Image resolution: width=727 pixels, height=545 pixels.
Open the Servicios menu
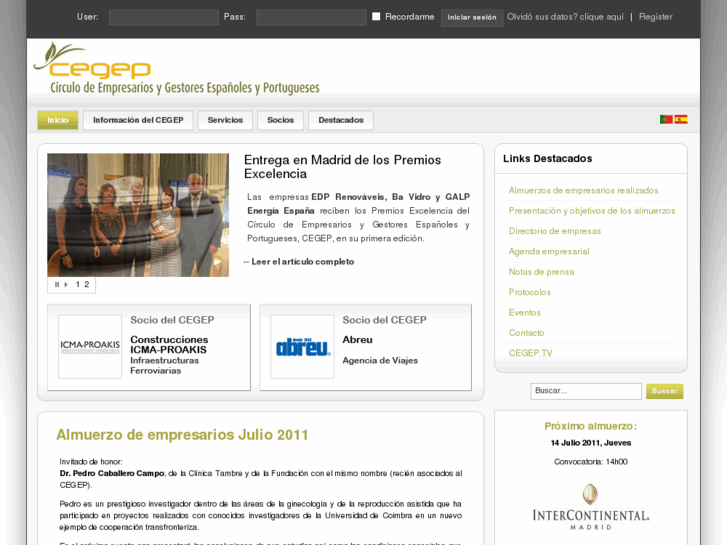click(x=225, y=120)
